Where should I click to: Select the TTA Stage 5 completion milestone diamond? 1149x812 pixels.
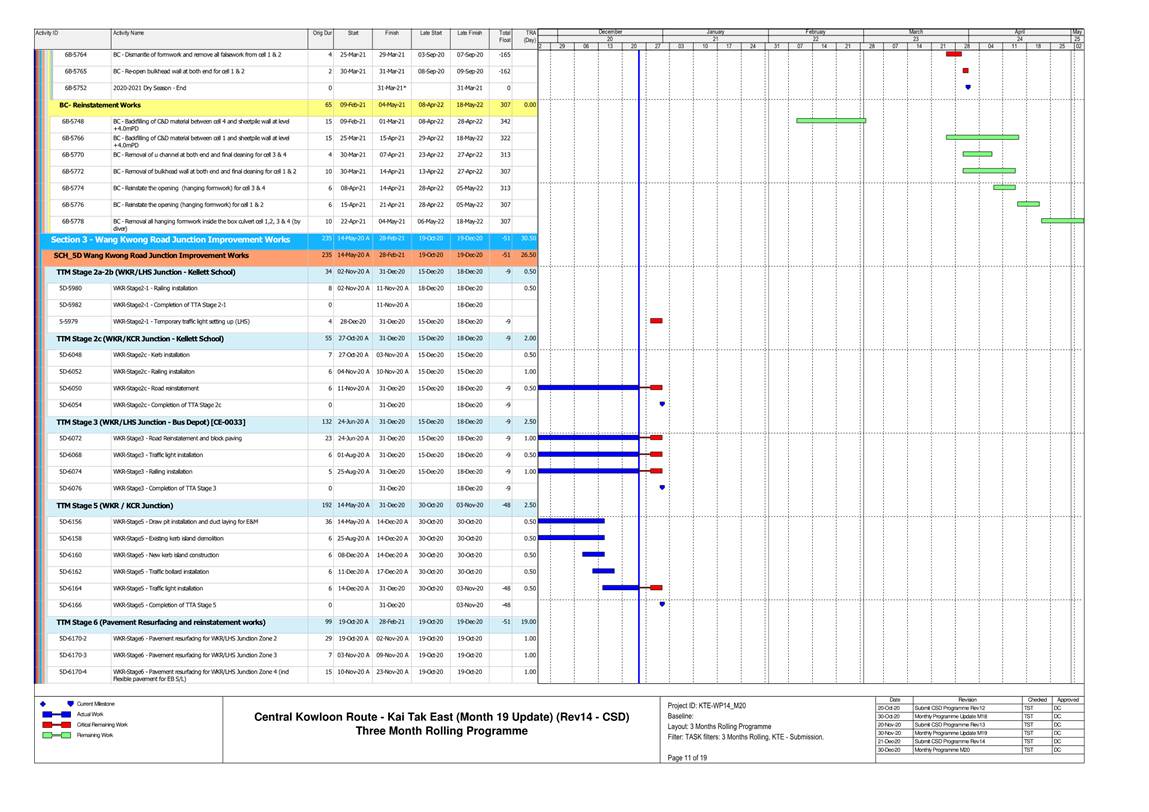pyautogui.click(x=662, y=604)
